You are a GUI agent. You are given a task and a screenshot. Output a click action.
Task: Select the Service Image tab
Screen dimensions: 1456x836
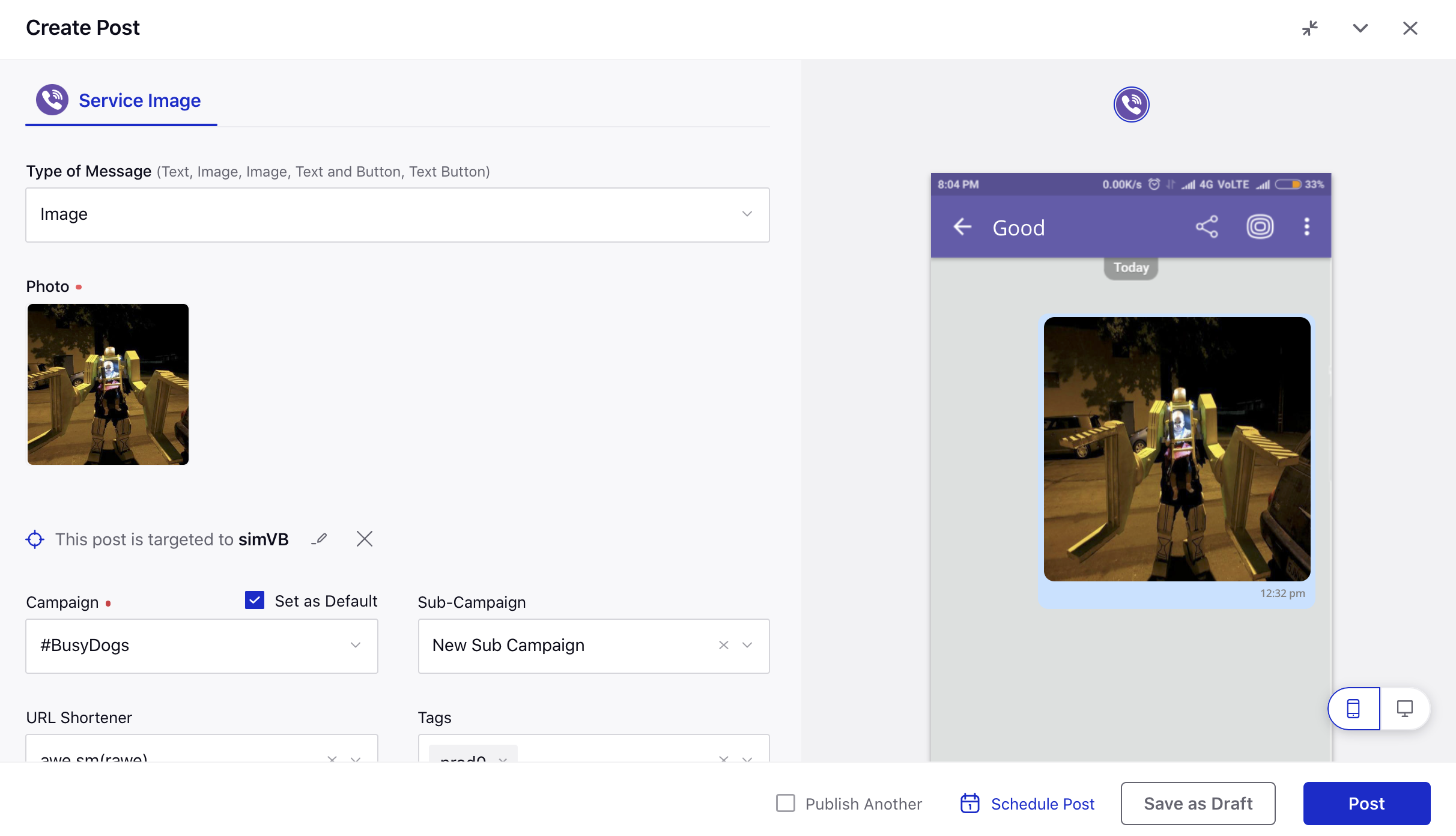[140, 100]
